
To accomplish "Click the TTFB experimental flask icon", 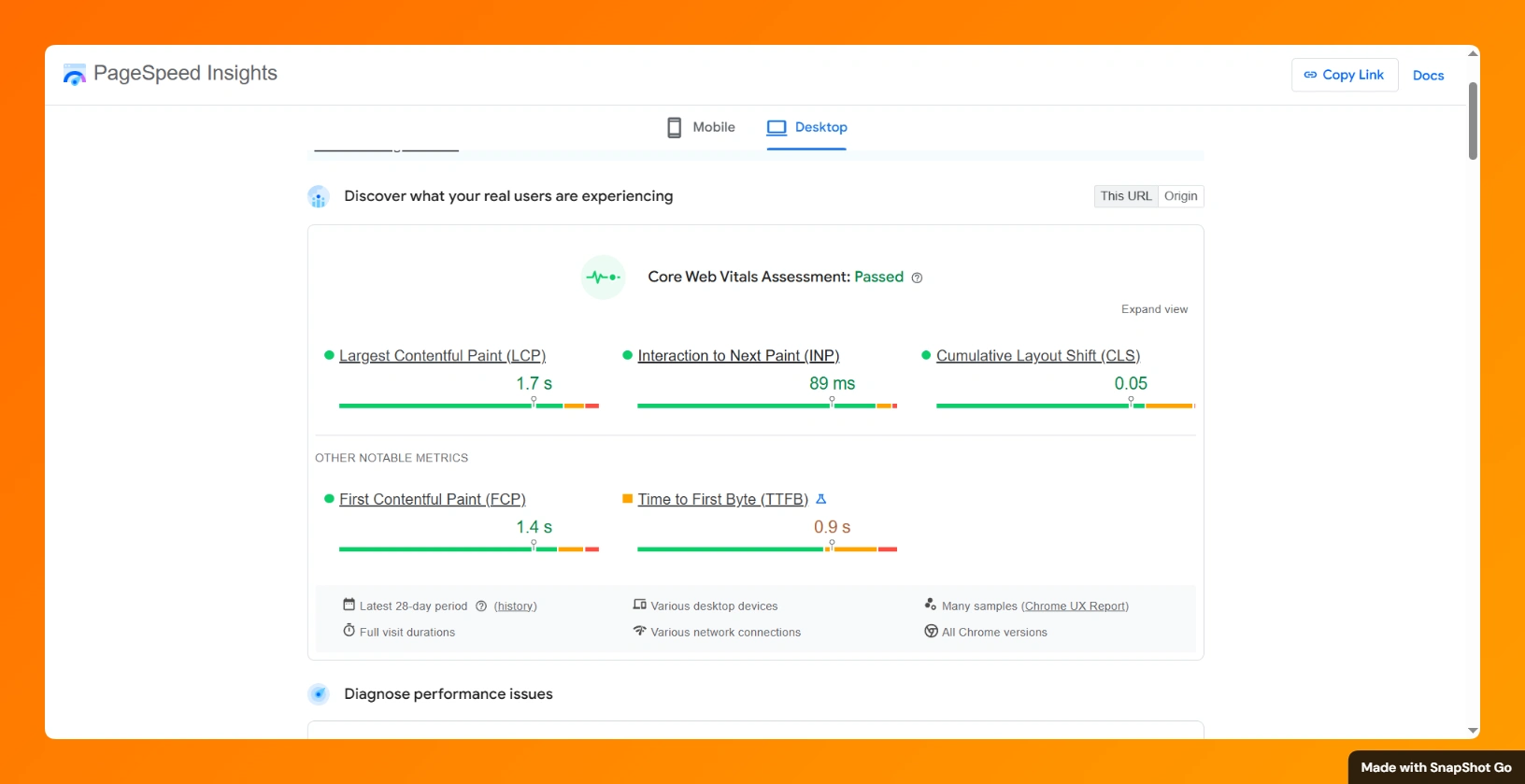I will click(821, 499).
